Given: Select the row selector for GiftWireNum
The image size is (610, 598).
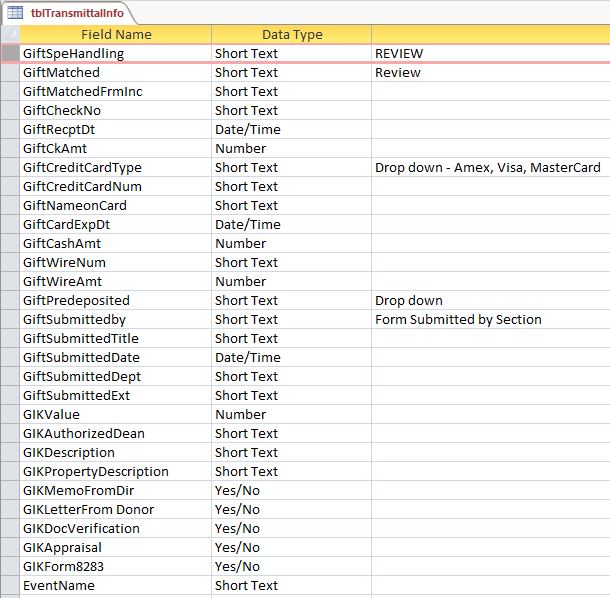Looking at the screenshot, I should click(10, 262).
